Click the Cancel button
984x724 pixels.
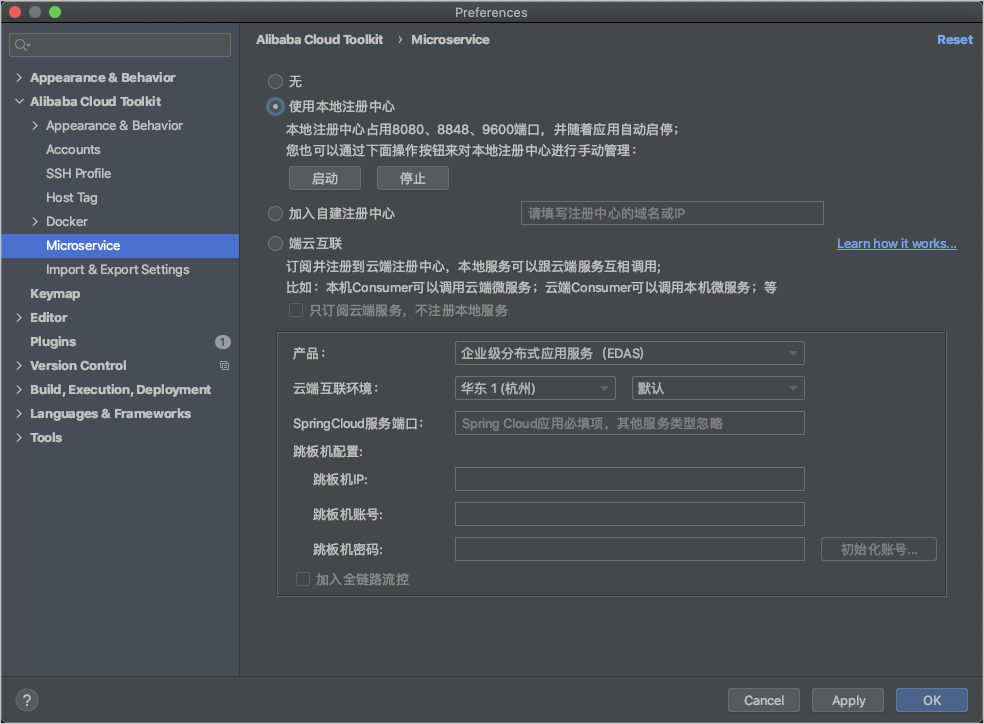764,700
